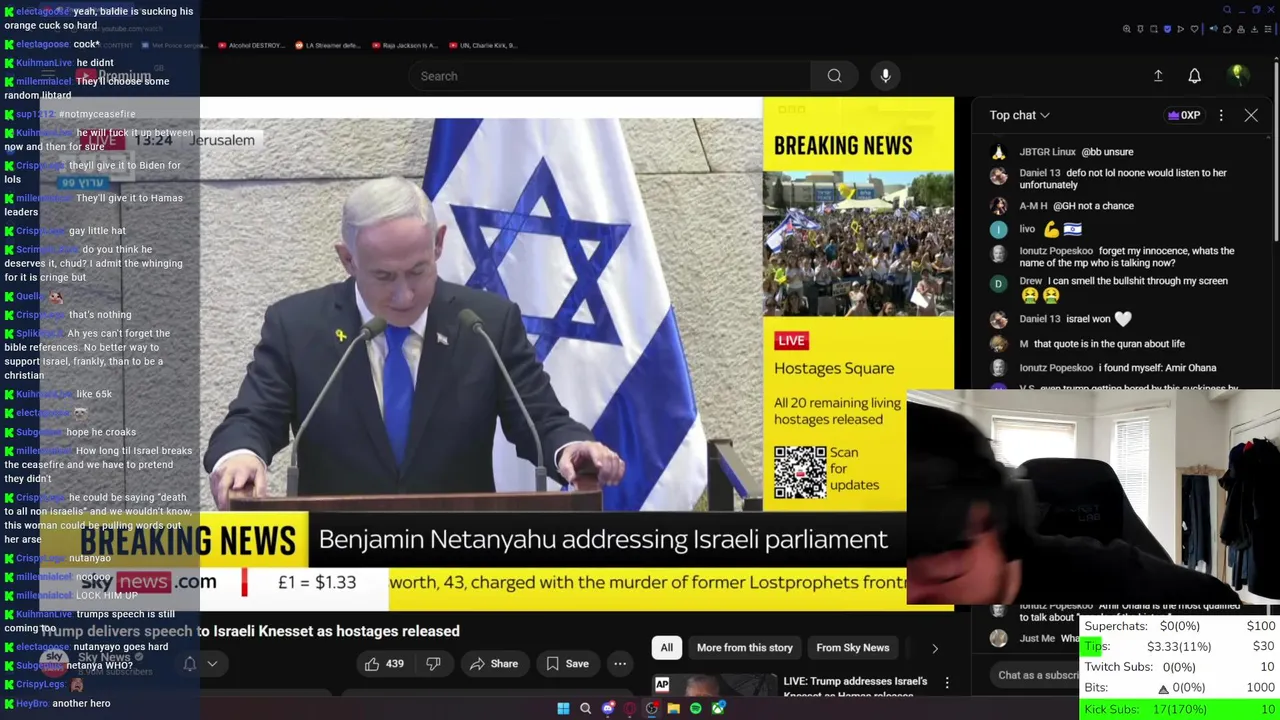Click Drew's 'I can smell the bullshit' message
Screen dimensions: 1280x720
(1110, 288)
